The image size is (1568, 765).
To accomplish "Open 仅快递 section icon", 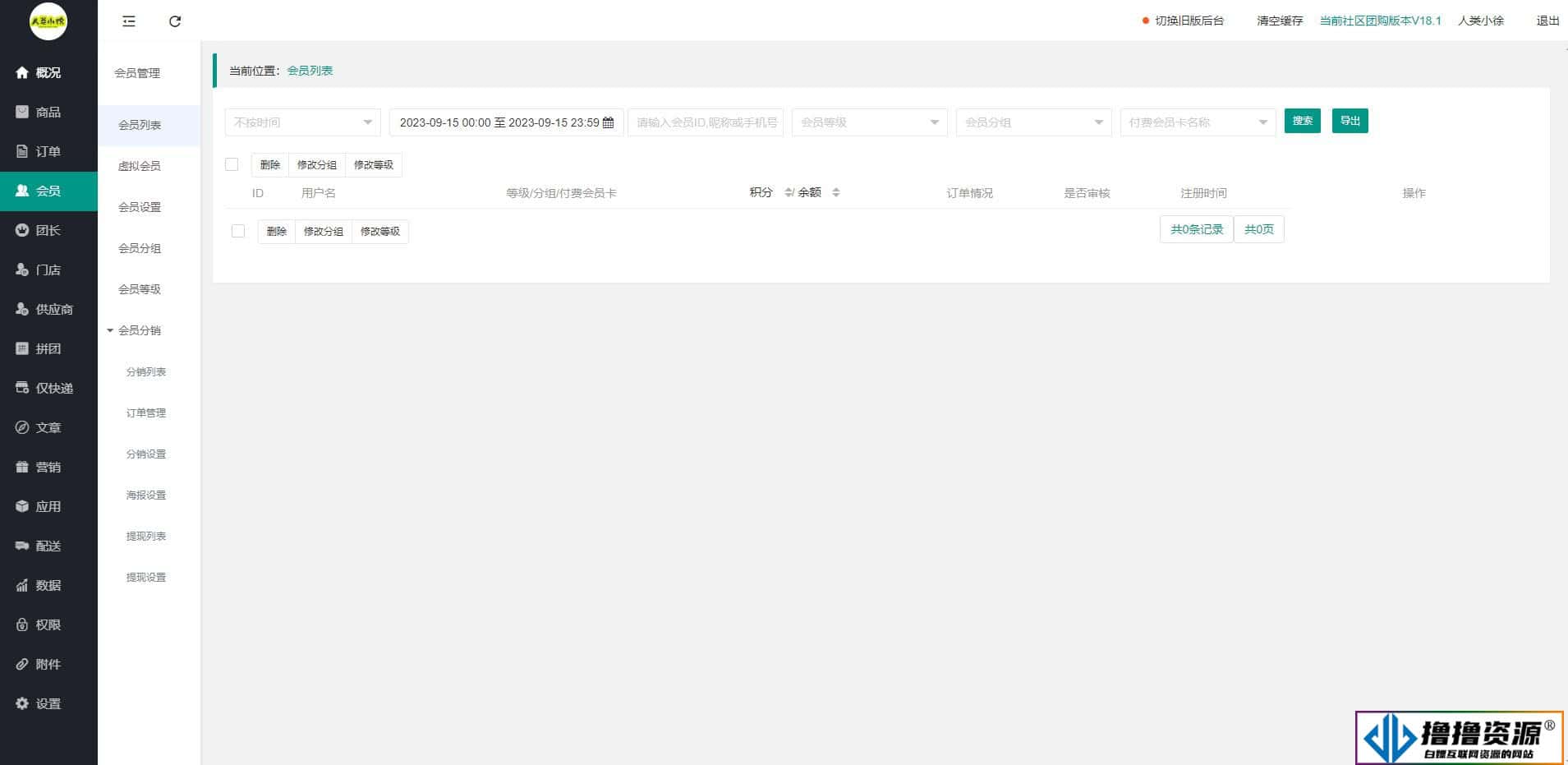I will coord(22,388).
